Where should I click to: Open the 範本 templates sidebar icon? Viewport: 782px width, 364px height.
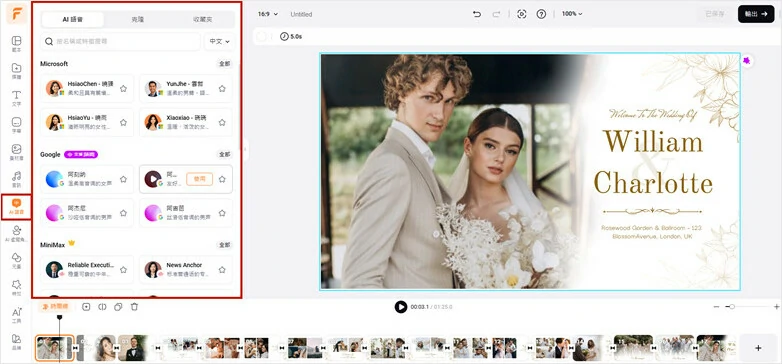pyautogui.click(x=16, y=43)
